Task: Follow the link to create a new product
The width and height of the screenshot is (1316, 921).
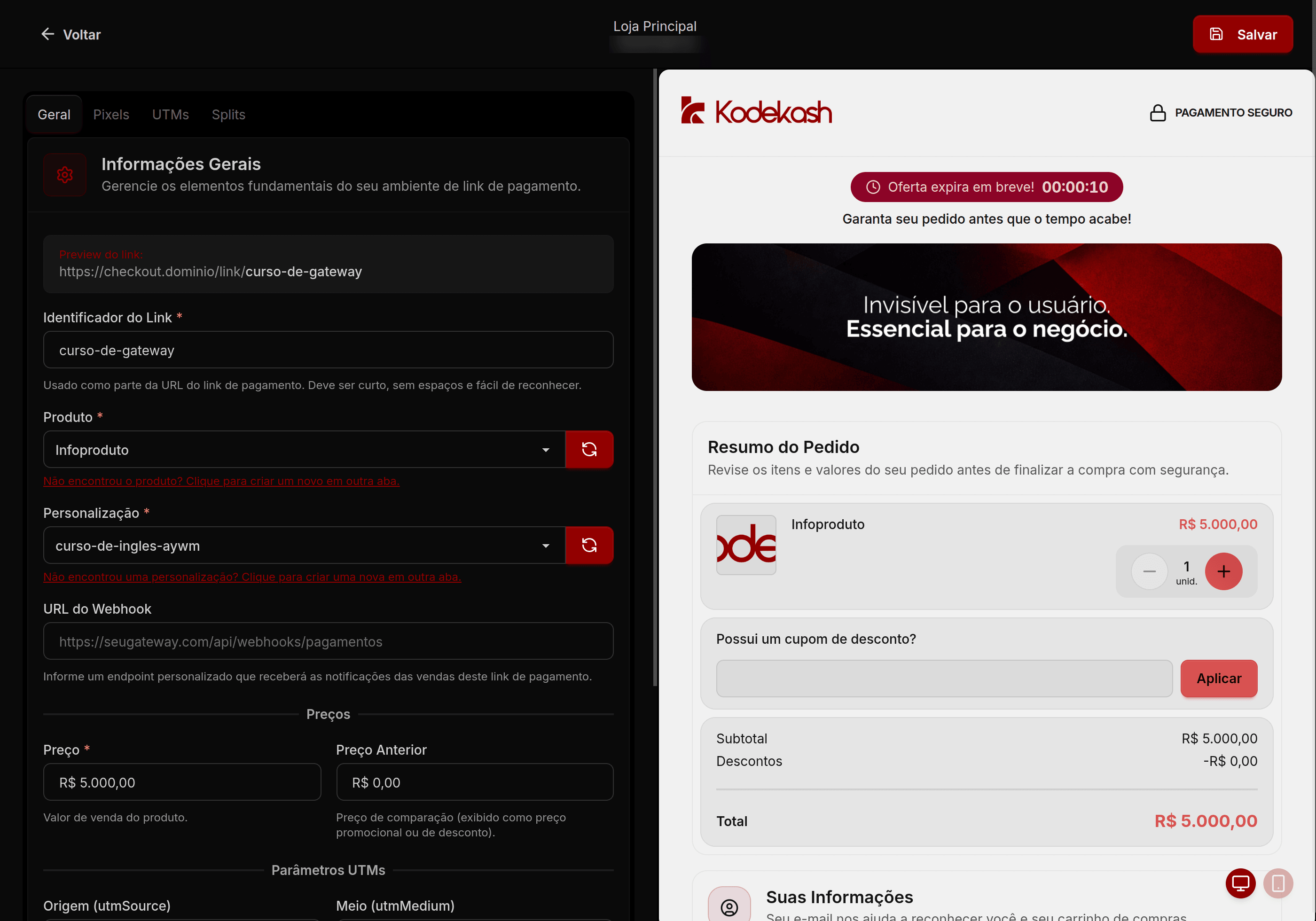Action: 221,481
